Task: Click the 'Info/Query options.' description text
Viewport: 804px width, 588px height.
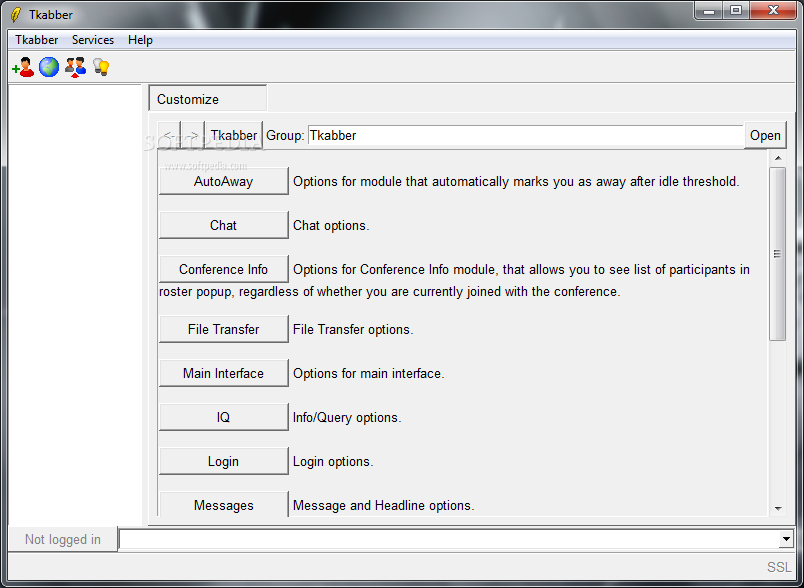Action: tap(347, 418)
